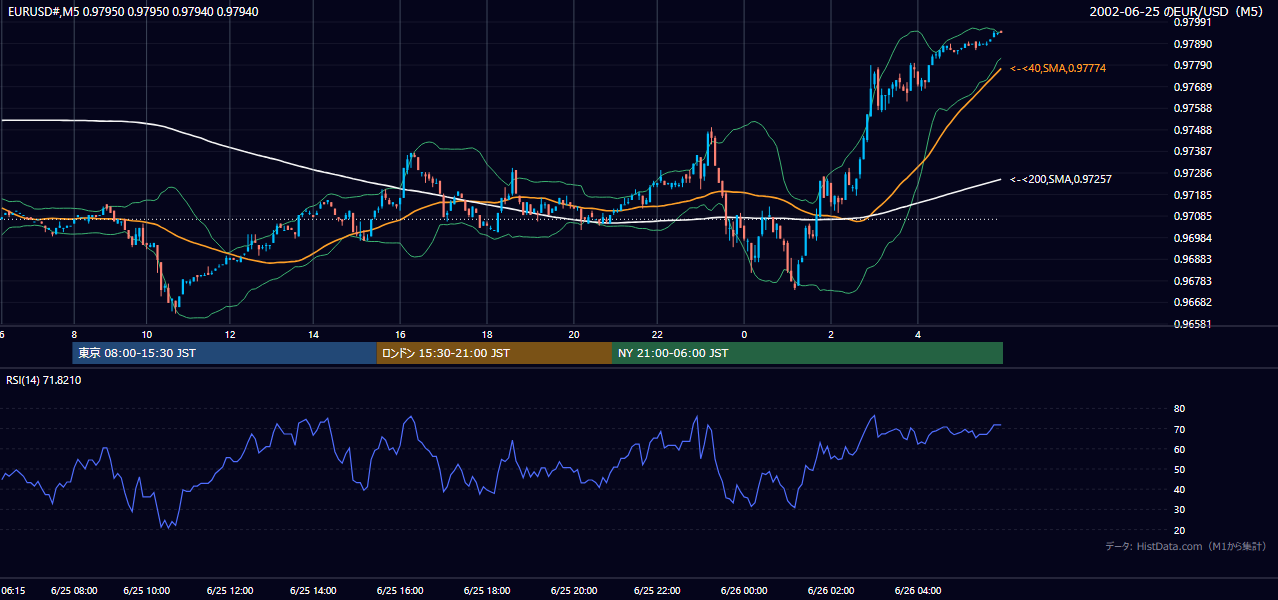Click the 6/26 04:00 date label
The image size is (1278, 600).
[918, 591]
